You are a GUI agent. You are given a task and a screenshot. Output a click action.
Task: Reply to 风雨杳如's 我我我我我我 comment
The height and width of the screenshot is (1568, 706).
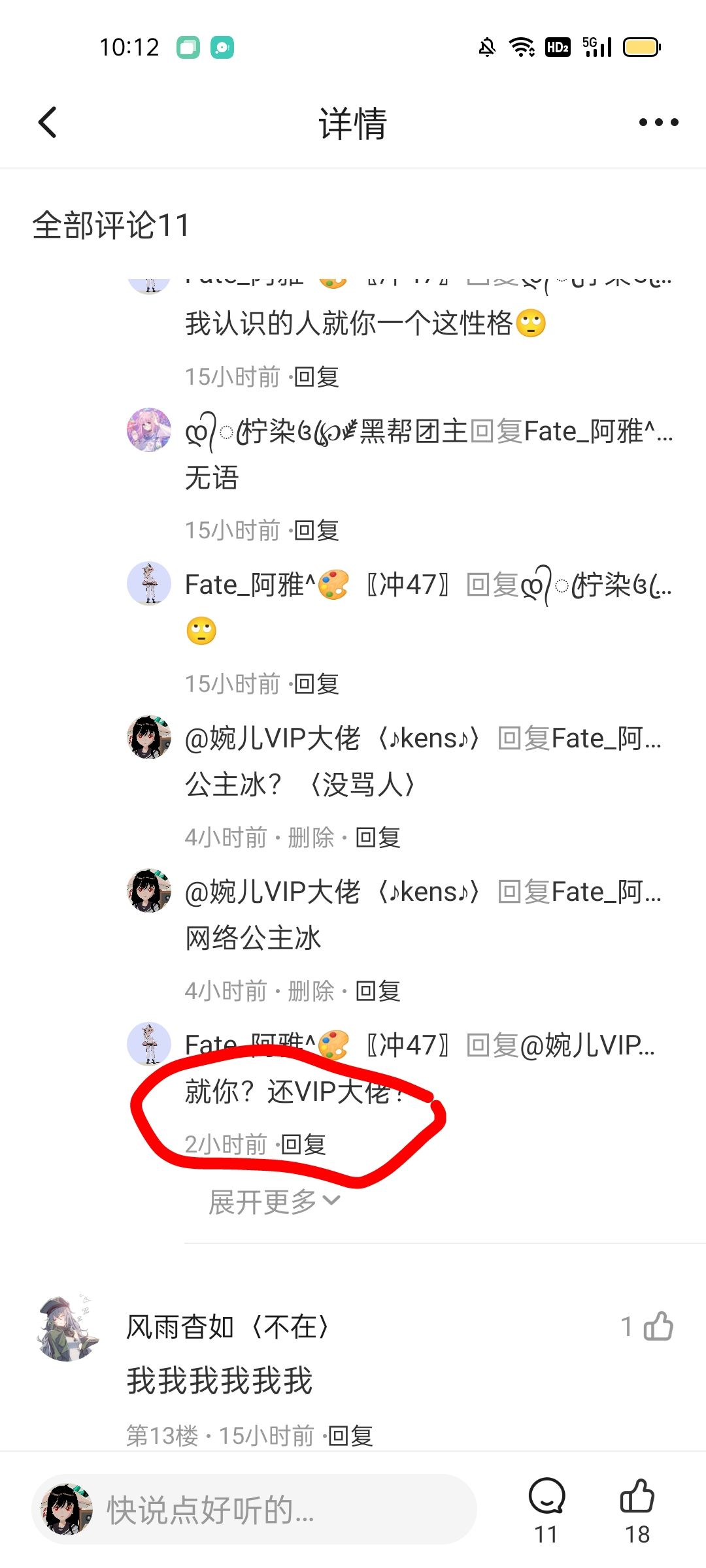coord(350,1435)
